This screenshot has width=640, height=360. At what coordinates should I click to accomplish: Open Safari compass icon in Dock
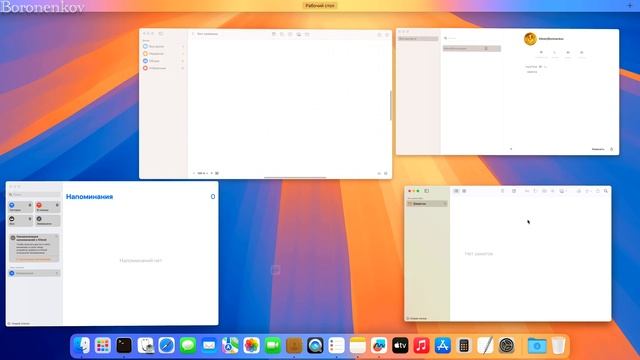tap(167, 346)
